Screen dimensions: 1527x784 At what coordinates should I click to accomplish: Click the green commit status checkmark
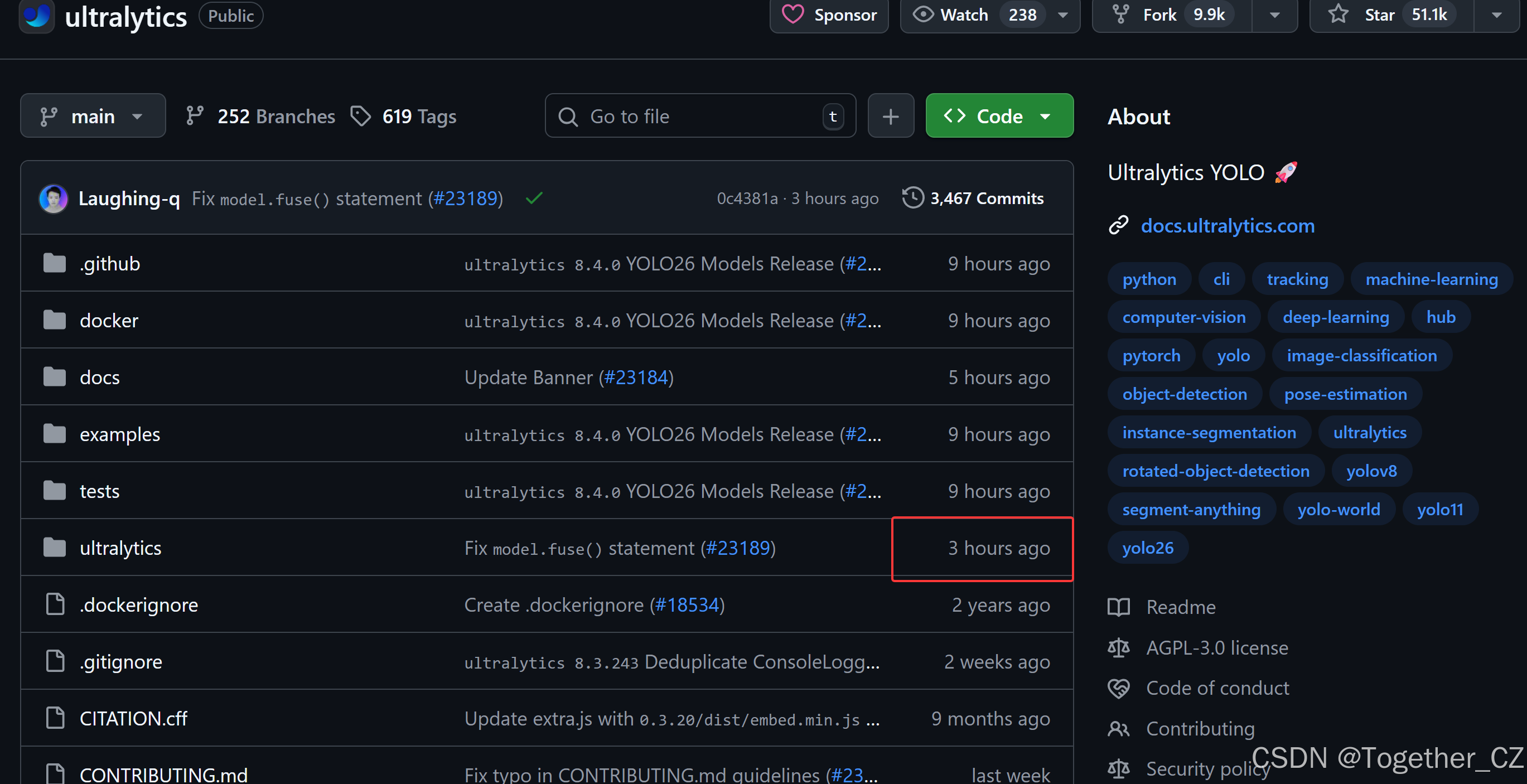click(534, 199)
